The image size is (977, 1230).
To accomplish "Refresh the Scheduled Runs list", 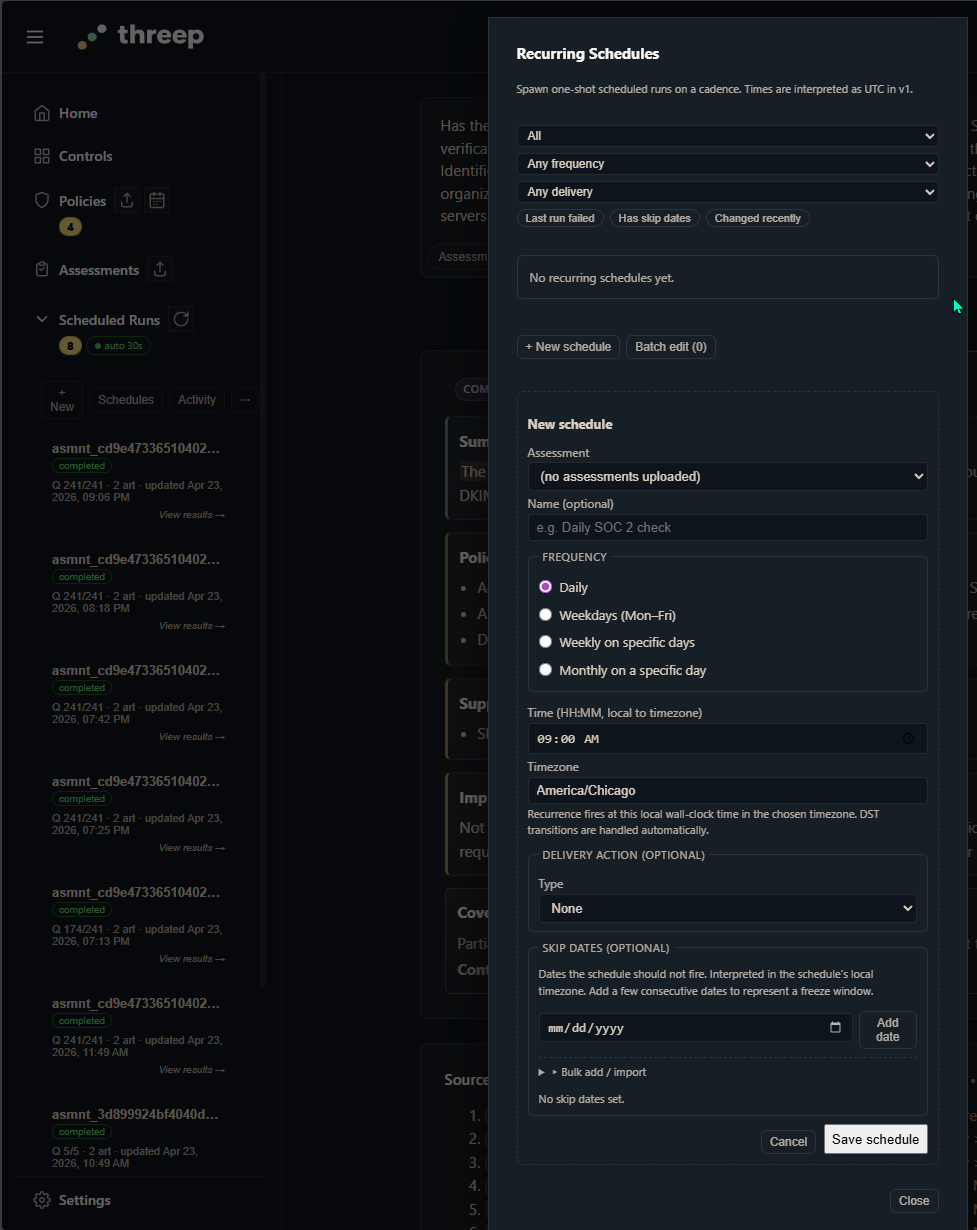I will coord(181,319).
